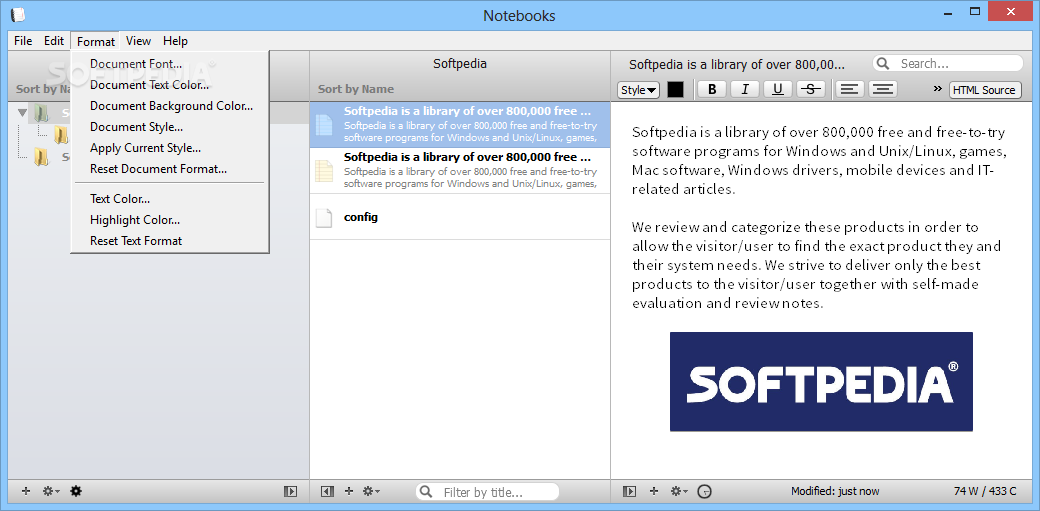
Task: Click the panel toggle arrow in editor footer
Action: point(629,491)
